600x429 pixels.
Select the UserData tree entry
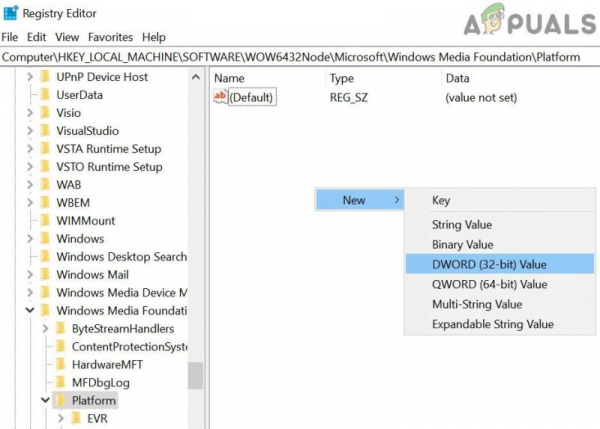(80, 95)
